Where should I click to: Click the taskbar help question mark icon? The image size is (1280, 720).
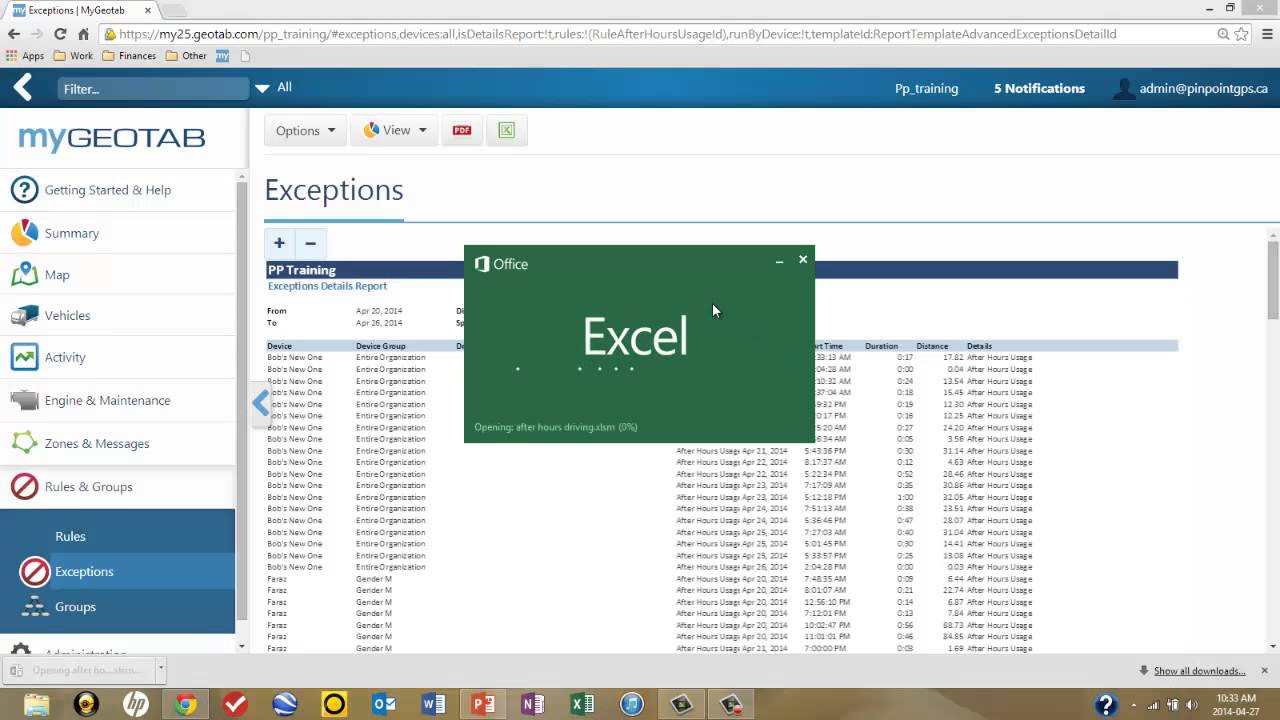click(1106, 705)
